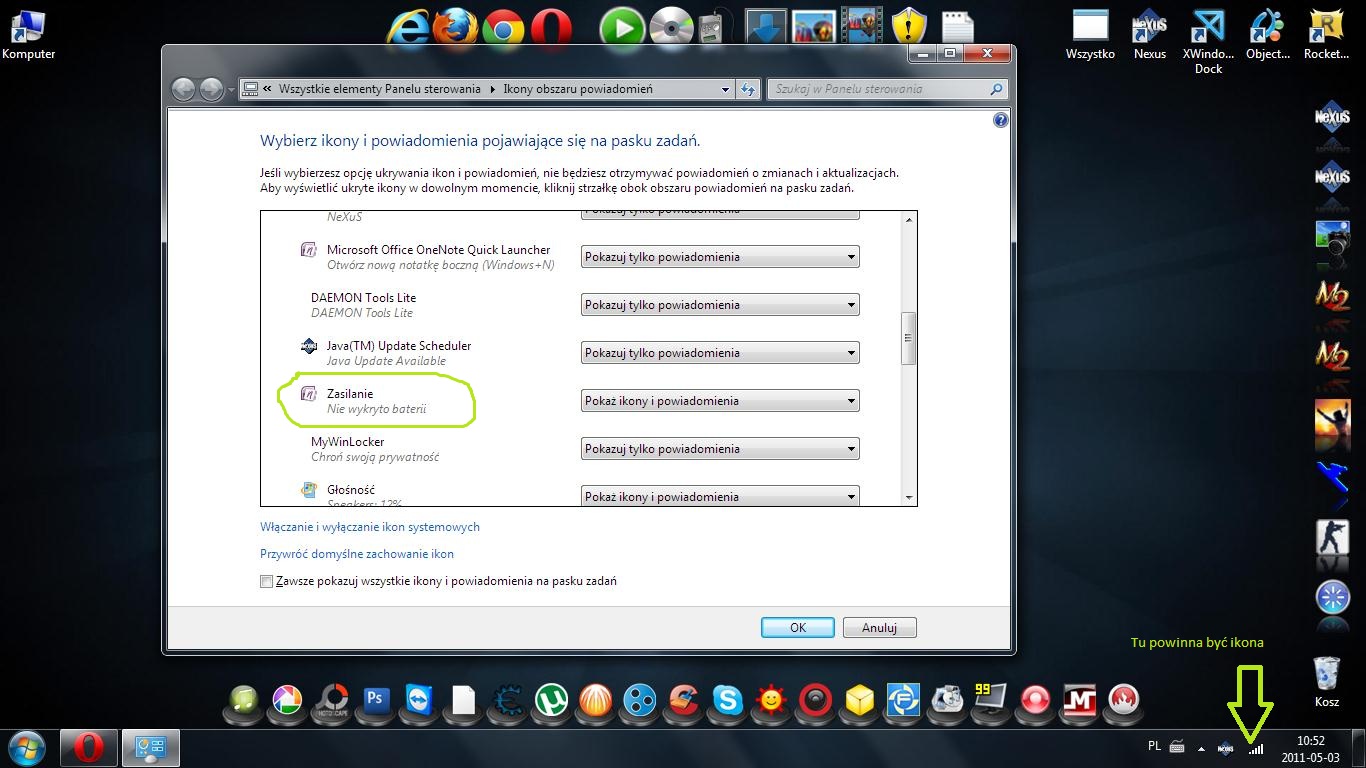Click the back navigation arrow
The image size is (1366, 768).
click(x=184, y=90)
